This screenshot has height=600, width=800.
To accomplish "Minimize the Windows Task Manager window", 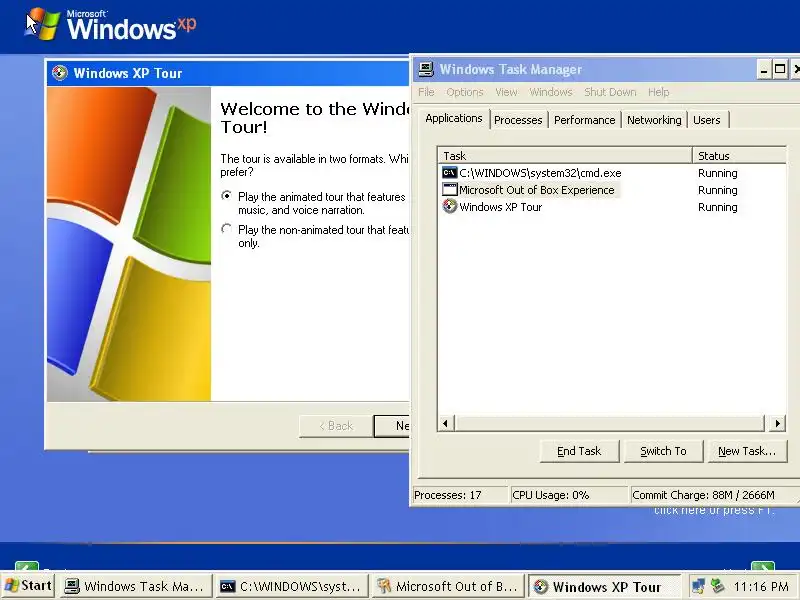I will click(764, 69).
